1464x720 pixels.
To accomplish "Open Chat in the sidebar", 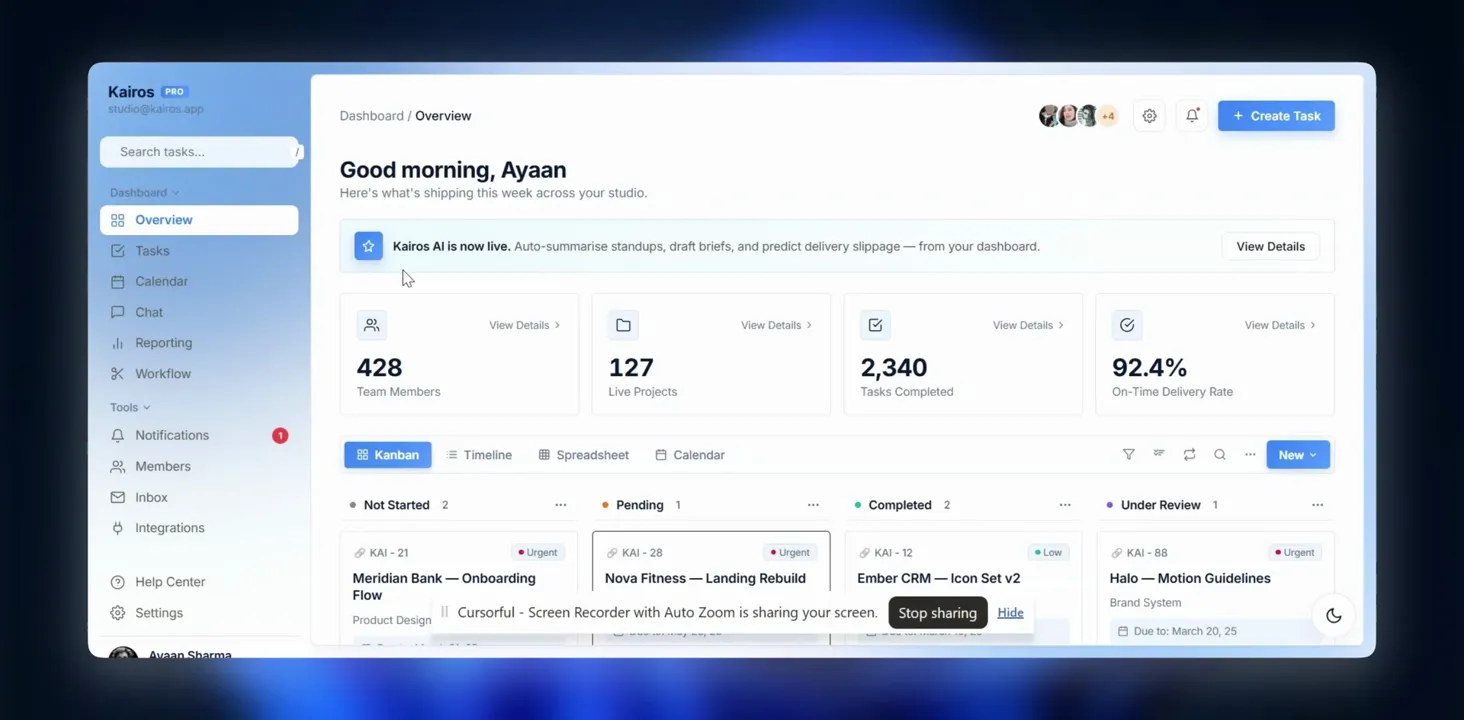I will click(199, 313).
